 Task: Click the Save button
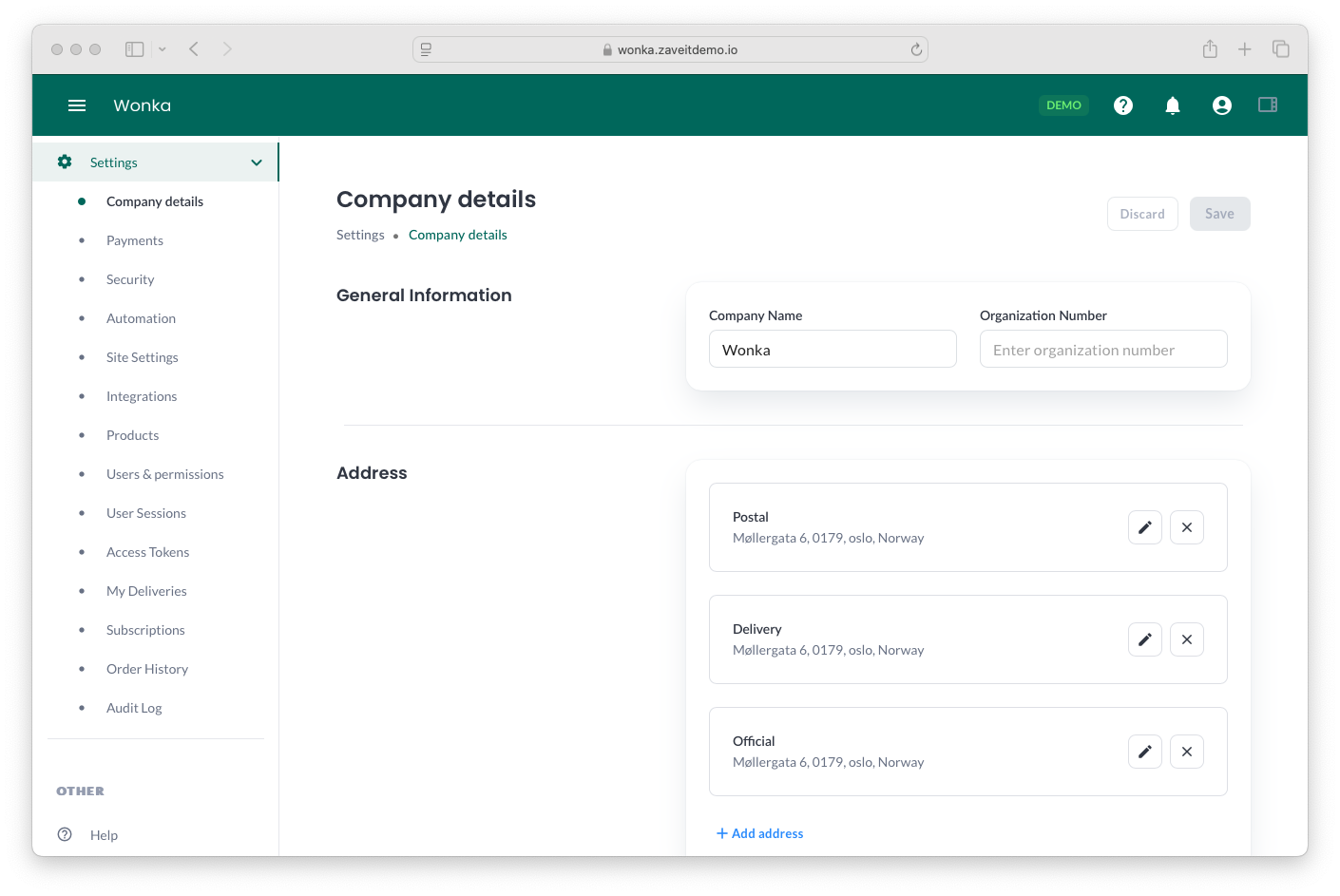(x=1220, y=214)
